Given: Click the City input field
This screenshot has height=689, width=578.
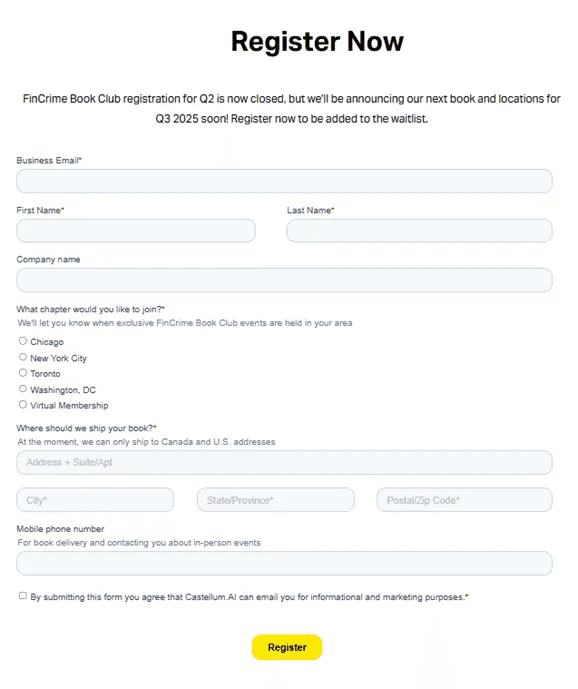Looking at the screenshot, I should [95, 500].
